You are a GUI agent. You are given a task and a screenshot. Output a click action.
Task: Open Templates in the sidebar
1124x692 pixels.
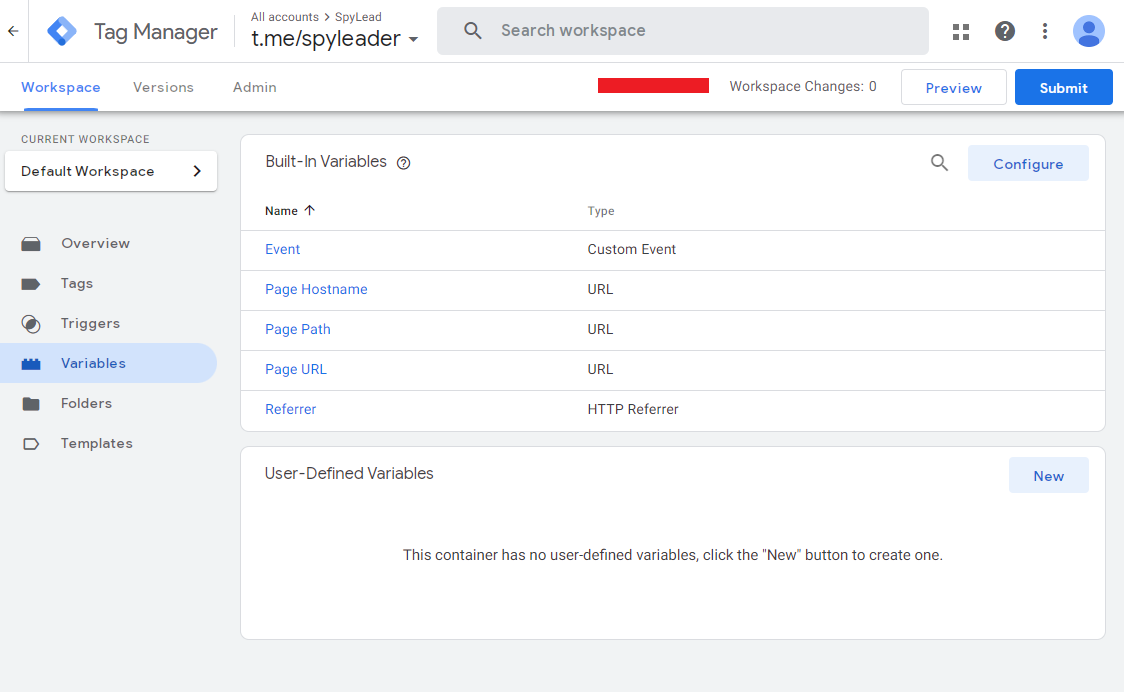97,443
